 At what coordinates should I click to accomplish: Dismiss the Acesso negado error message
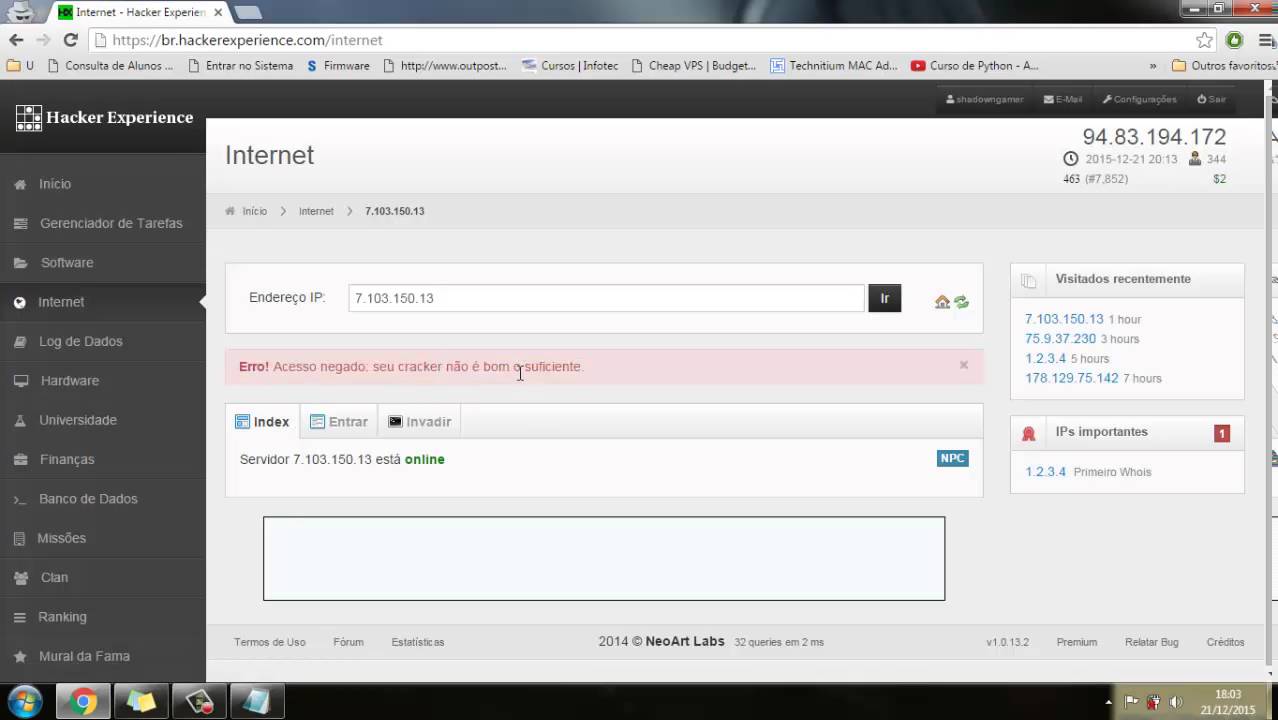(x=964, y=365)
